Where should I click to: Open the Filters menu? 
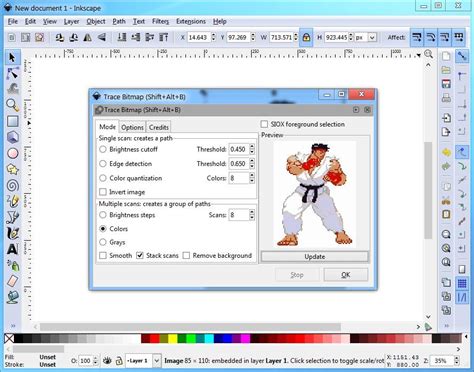(x=160, y=21)
